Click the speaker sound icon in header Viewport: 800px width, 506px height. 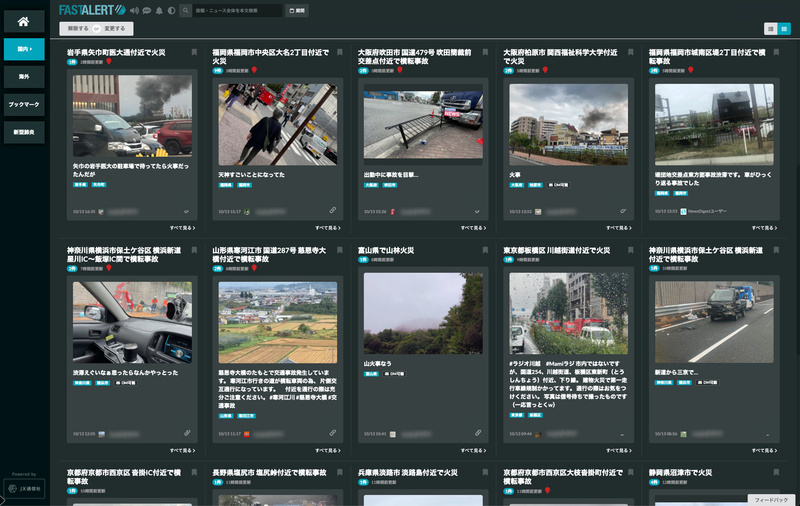pos(135,10)
